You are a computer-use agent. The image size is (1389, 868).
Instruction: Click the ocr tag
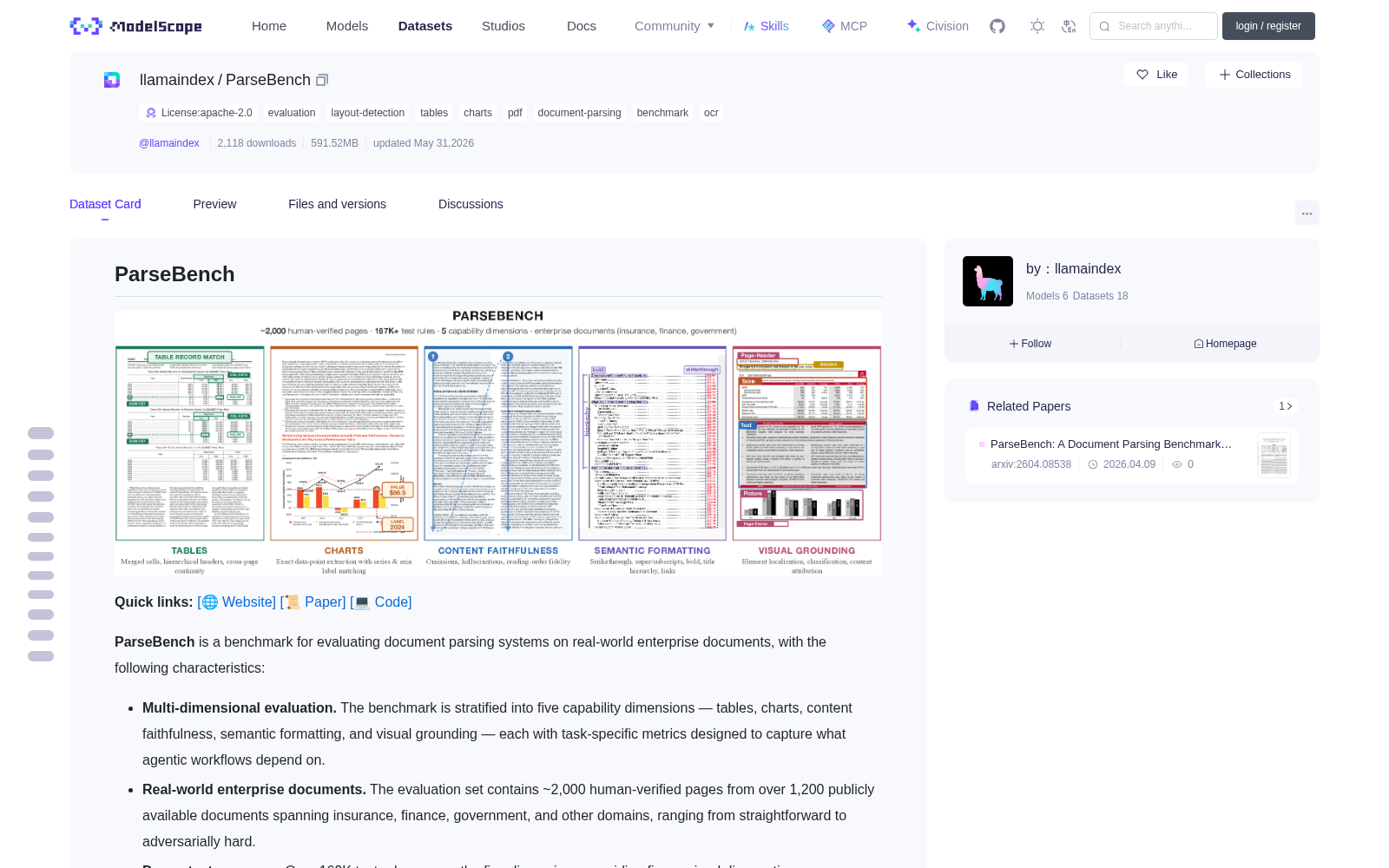pos(711,113)
